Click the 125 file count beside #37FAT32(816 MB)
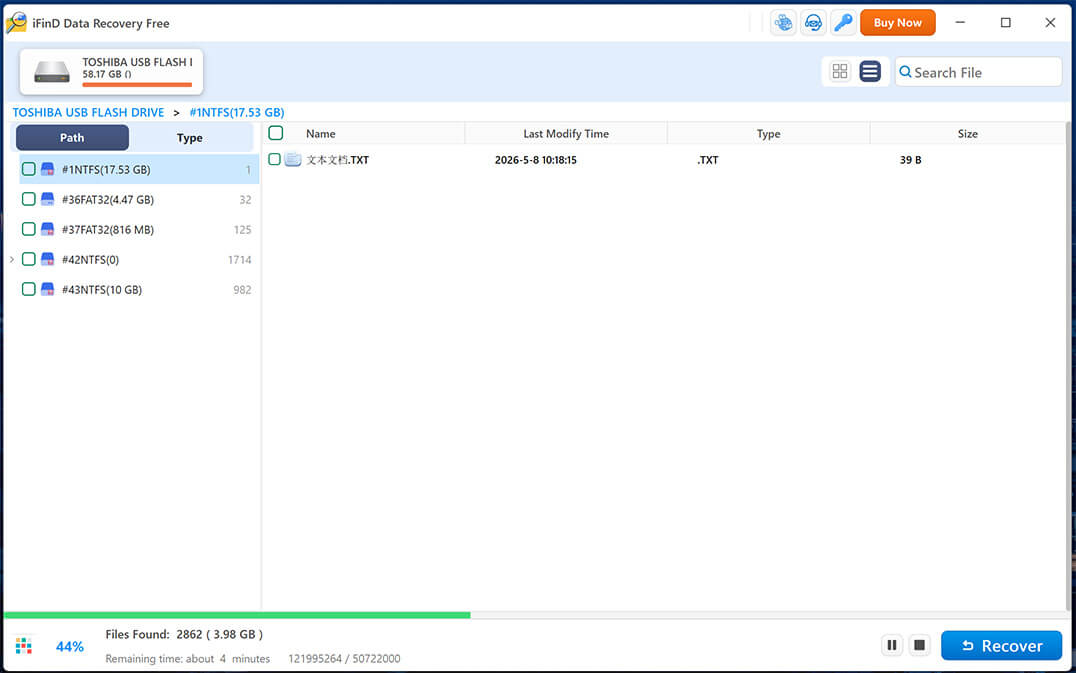This screenshot has width=1076, height=673. (242, 229)
